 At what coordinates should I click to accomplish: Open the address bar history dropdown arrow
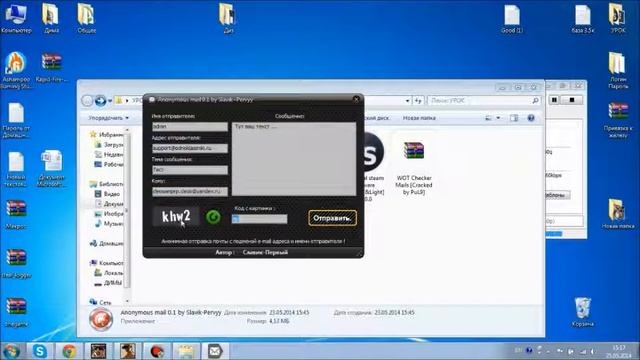[x=407, y=100]
